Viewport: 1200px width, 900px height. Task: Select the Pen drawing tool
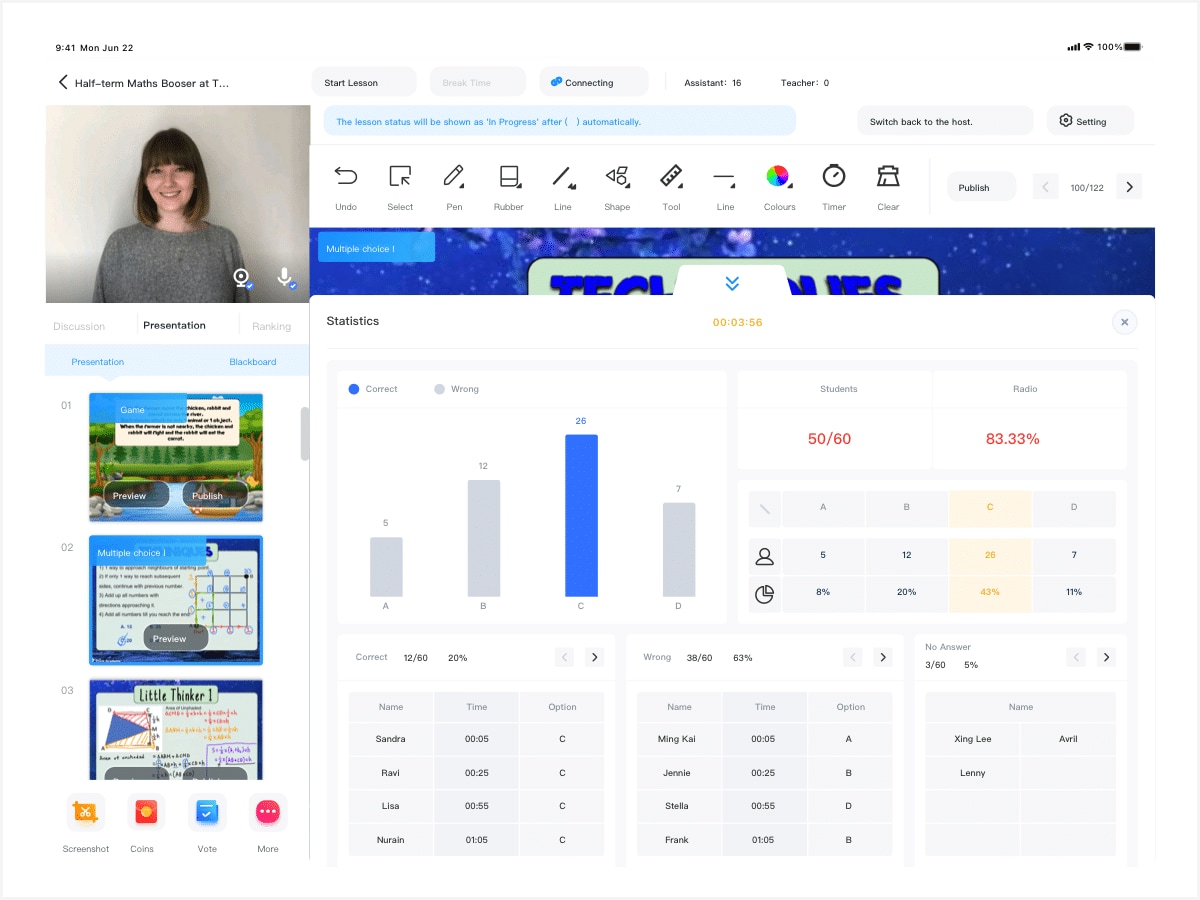click(454, 177)
